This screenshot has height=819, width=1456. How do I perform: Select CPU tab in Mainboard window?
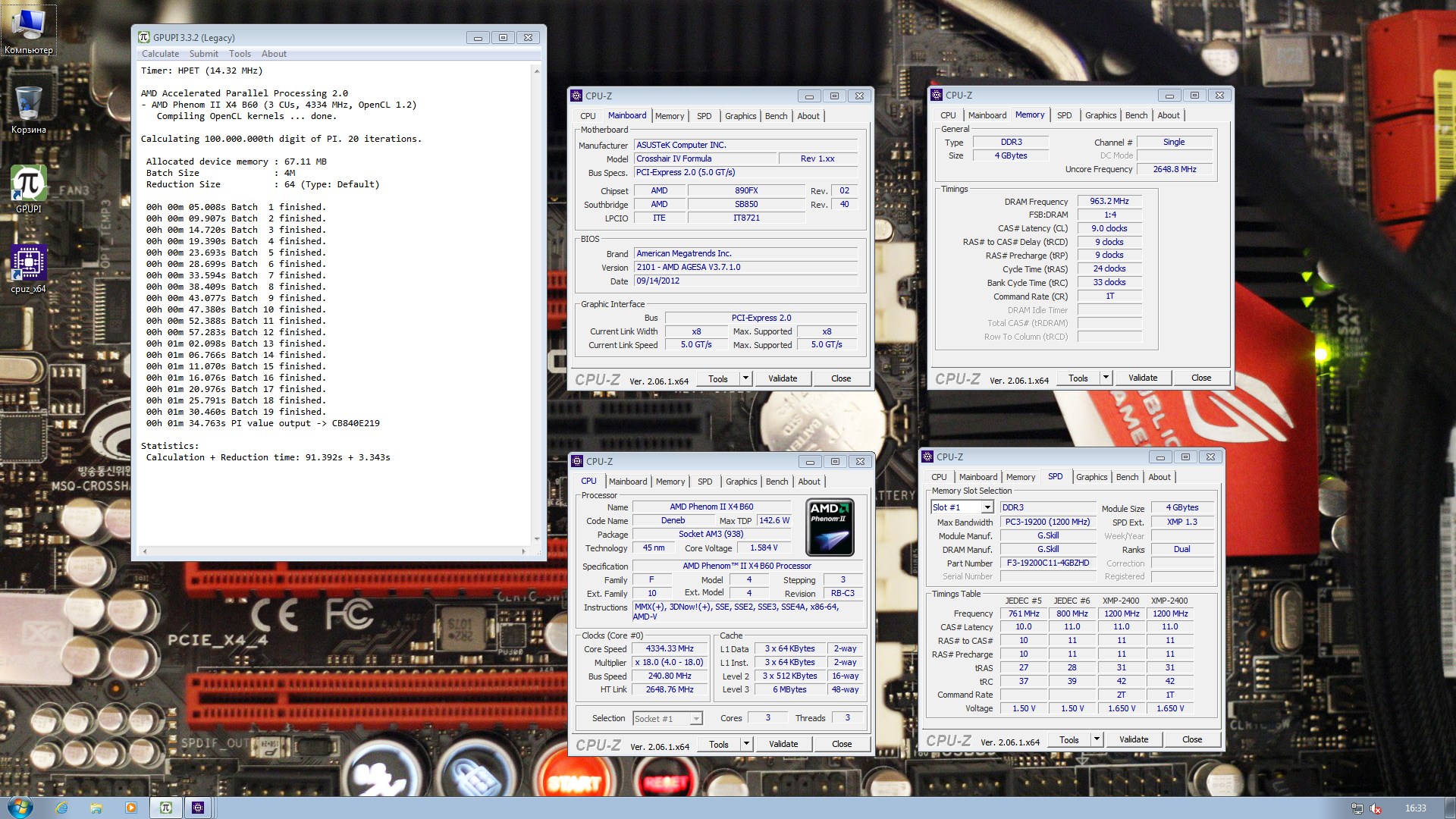coord(588,116)
